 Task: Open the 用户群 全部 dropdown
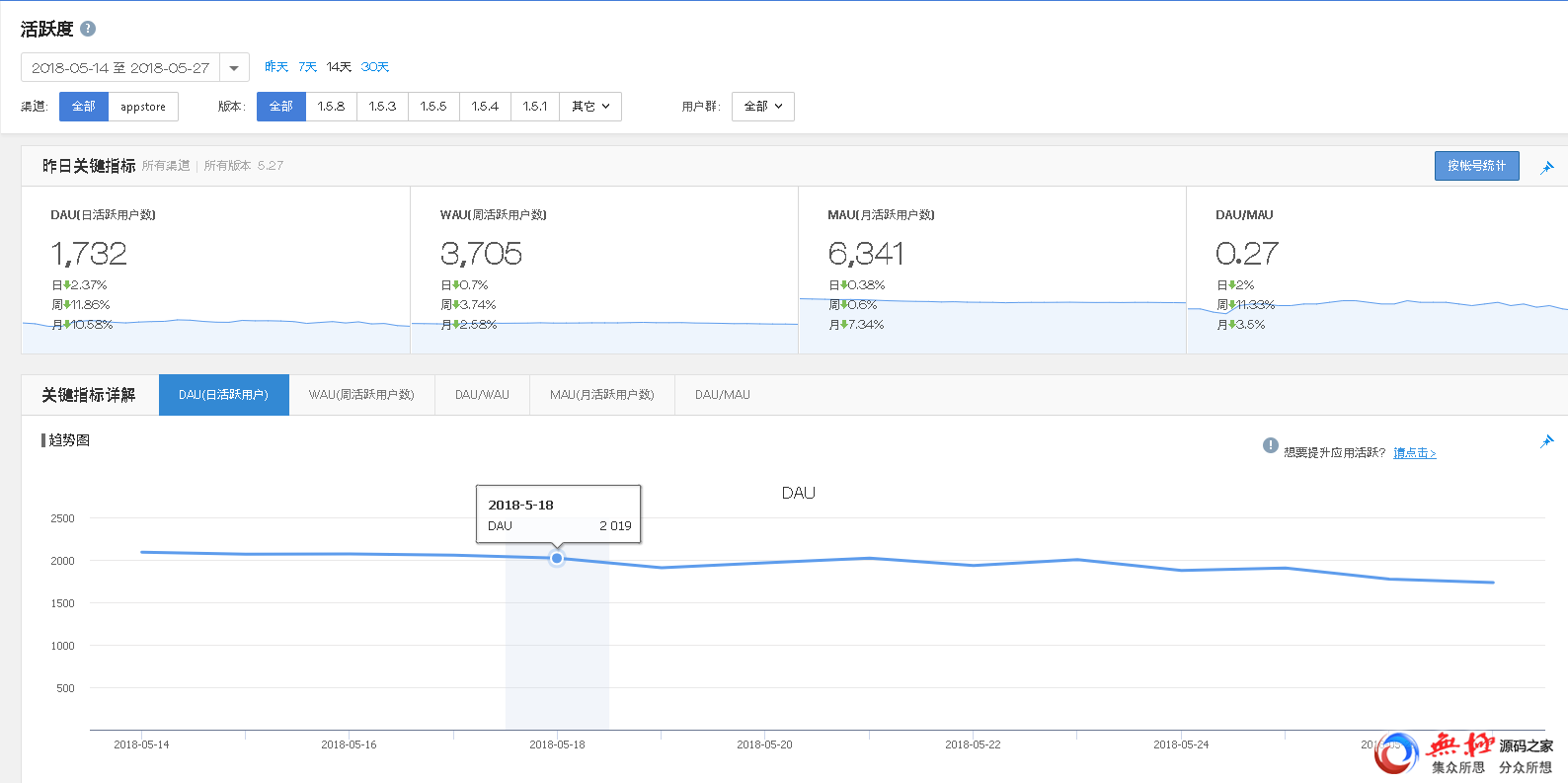[763, 107]
